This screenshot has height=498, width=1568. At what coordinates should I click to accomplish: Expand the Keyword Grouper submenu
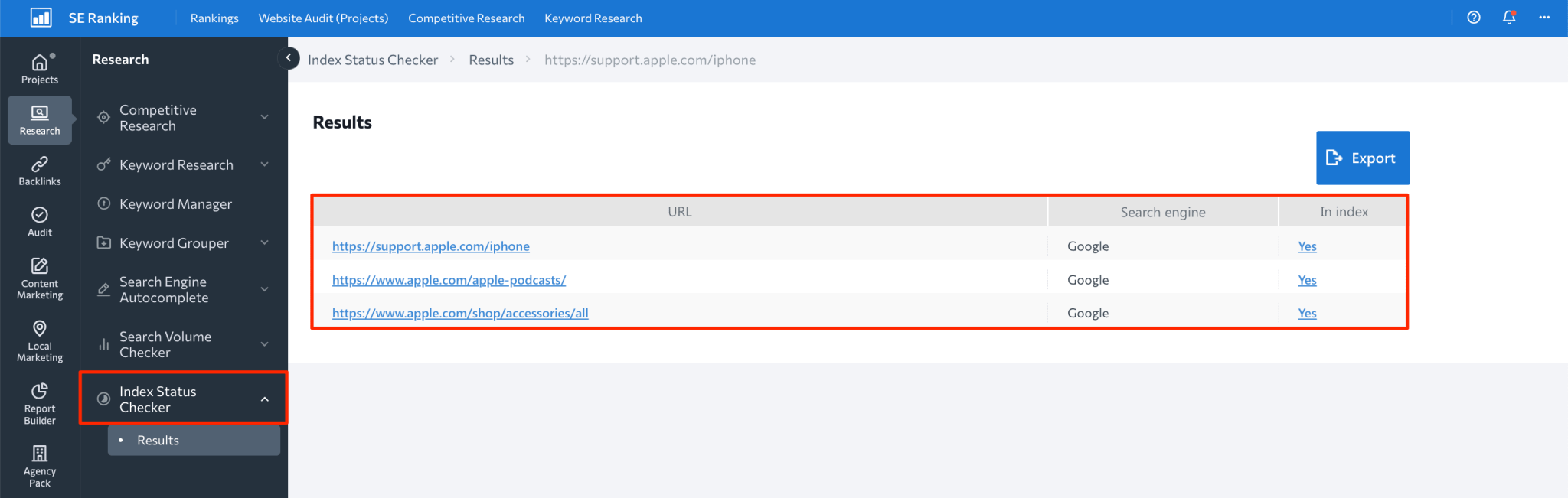point(264,243)
